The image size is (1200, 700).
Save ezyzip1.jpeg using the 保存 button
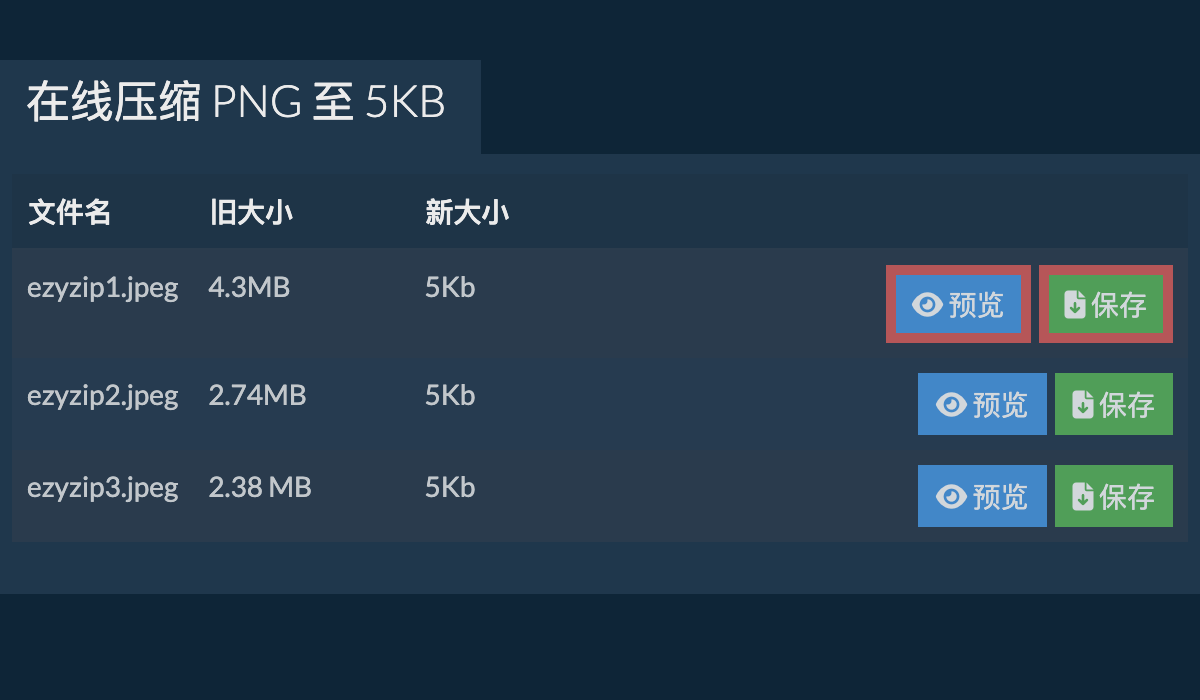(1106, 304)
